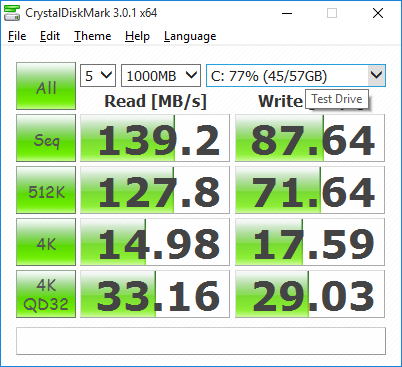Open the File menu
This screenshot has width=402, height=367.
(x=17, y=36)
